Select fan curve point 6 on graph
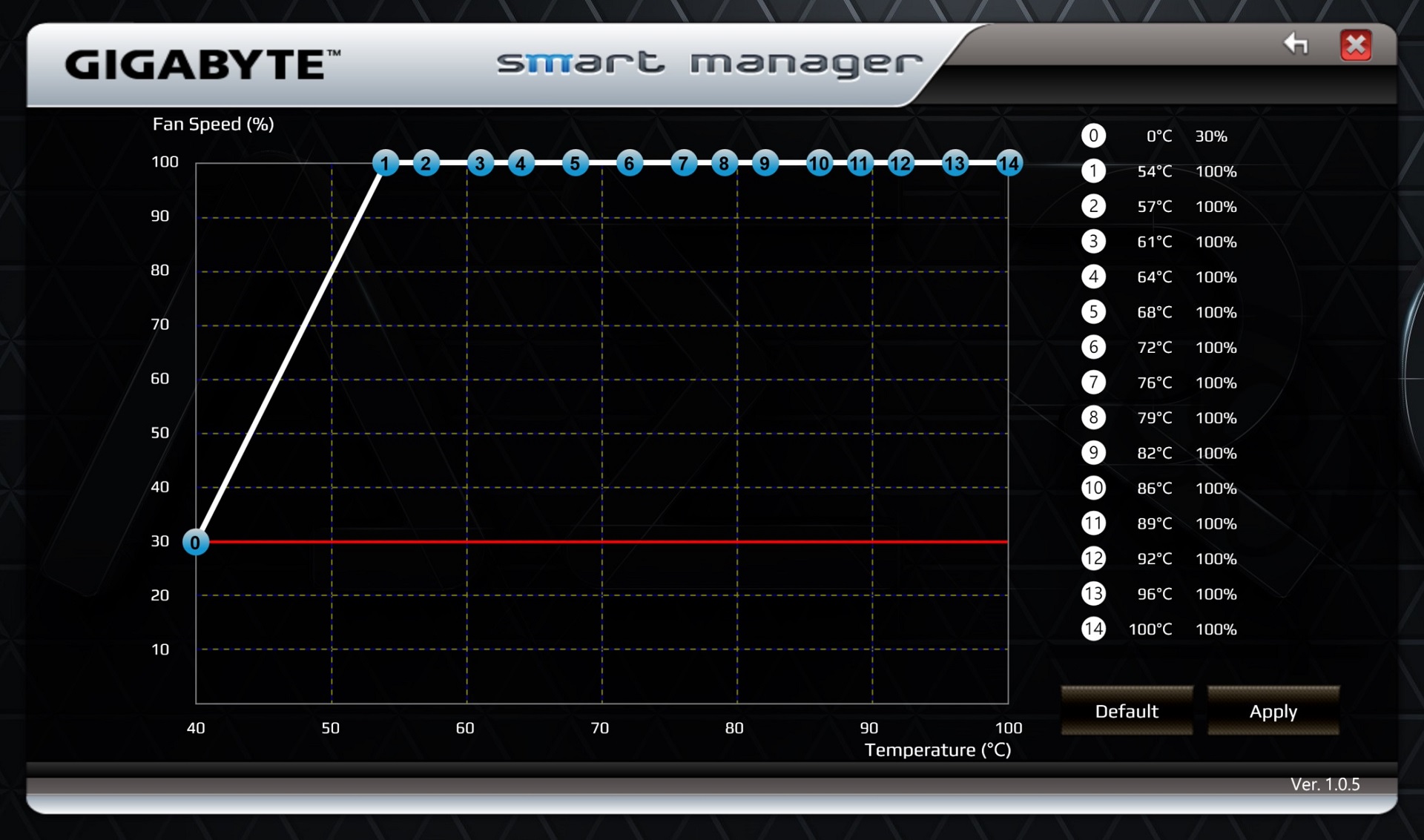Viewport: 1424px width, 840px height. click(x=629, y=163)
